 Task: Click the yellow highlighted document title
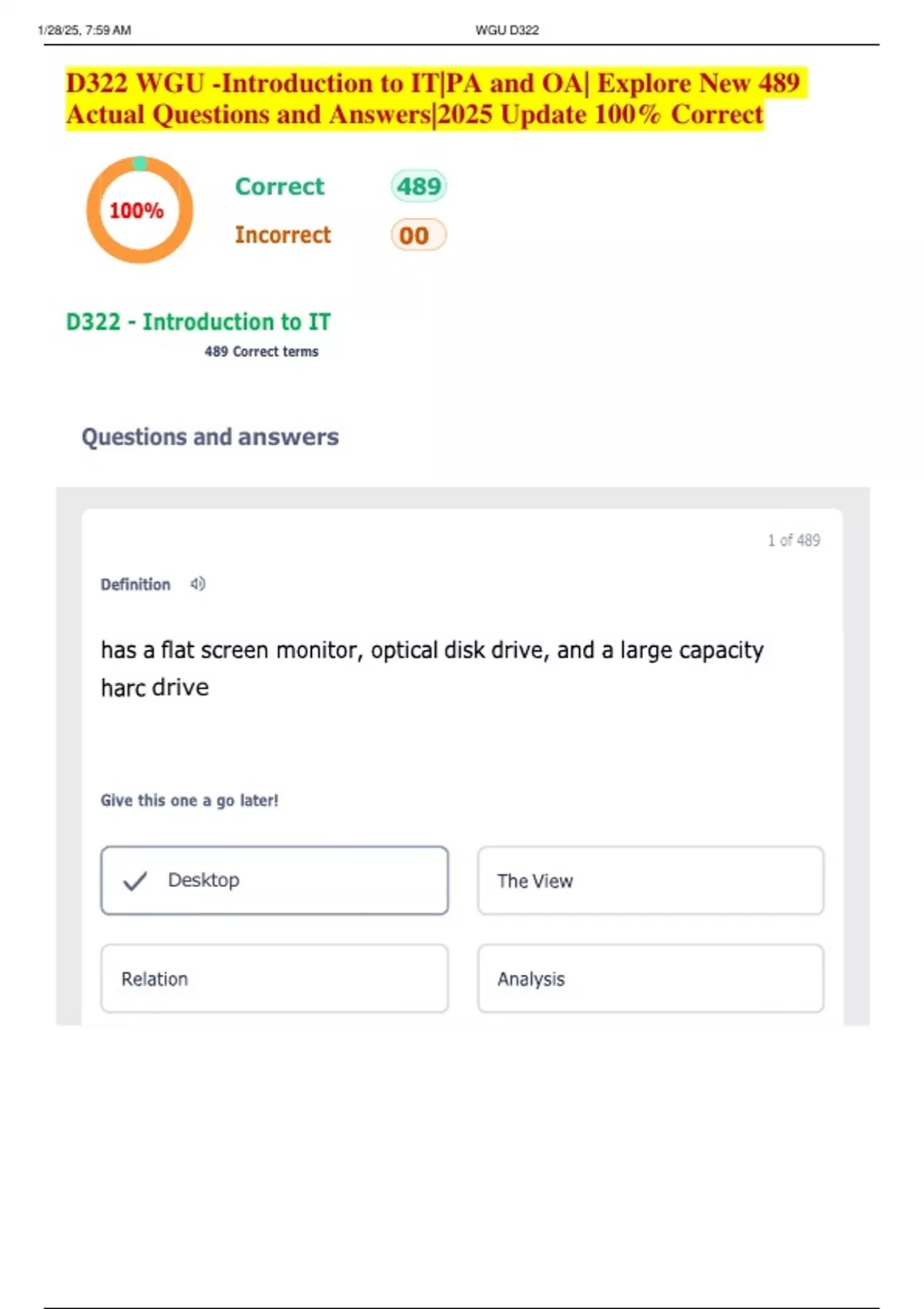coord(431,99)
